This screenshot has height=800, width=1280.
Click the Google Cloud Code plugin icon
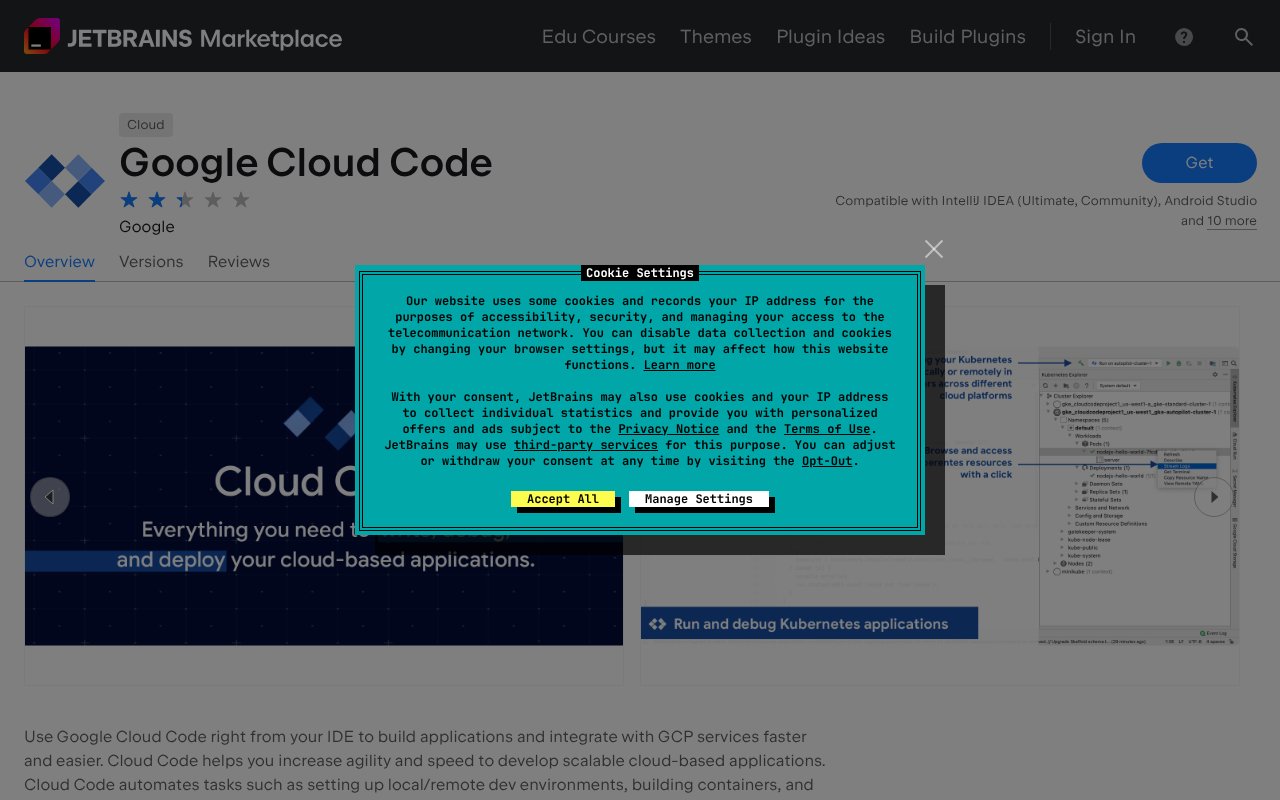pyautogui.click(x=65, y=181)
